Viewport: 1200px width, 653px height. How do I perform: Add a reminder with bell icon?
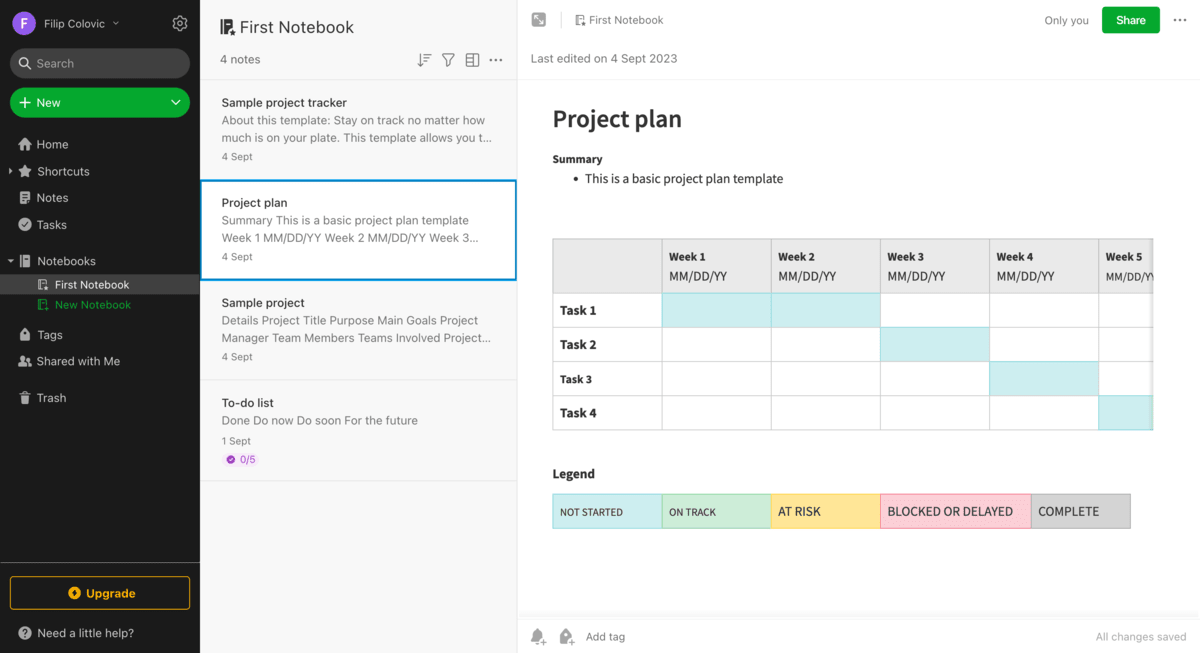(x=538, y=636)
